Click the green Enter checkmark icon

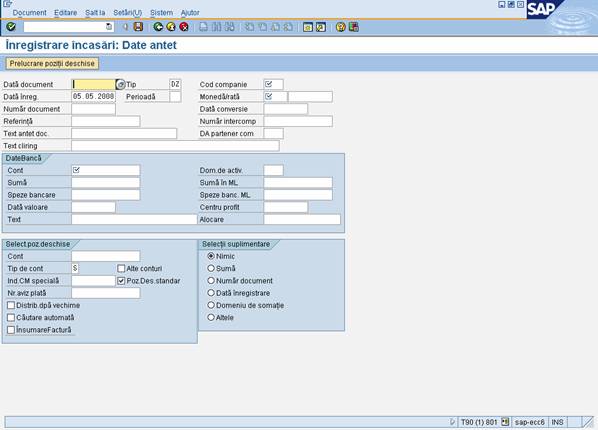click(11, 27)
